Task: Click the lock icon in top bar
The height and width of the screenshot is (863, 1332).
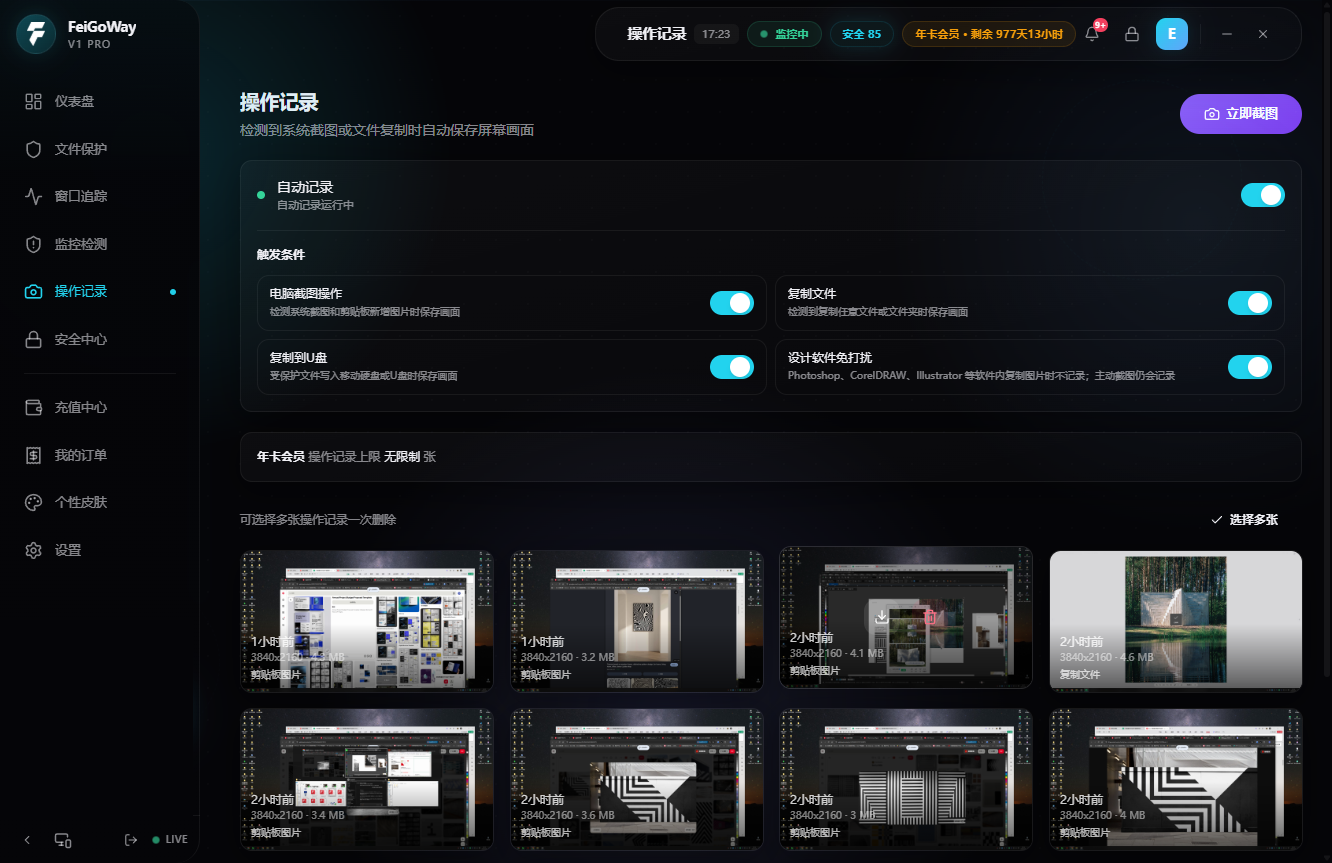Action: [1132, 34]
